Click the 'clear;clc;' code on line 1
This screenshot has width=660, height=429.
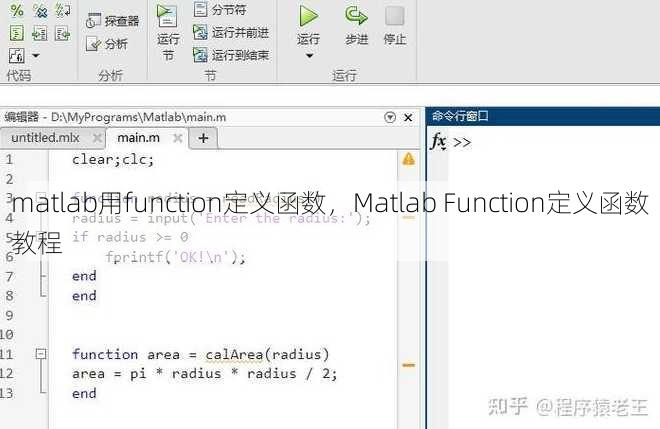tap(113, 160)
